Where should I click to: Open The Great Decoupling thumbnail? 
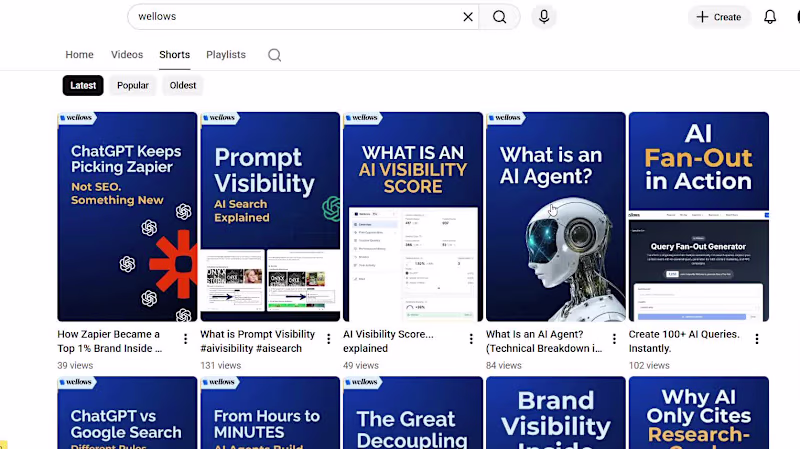point(413,413)
